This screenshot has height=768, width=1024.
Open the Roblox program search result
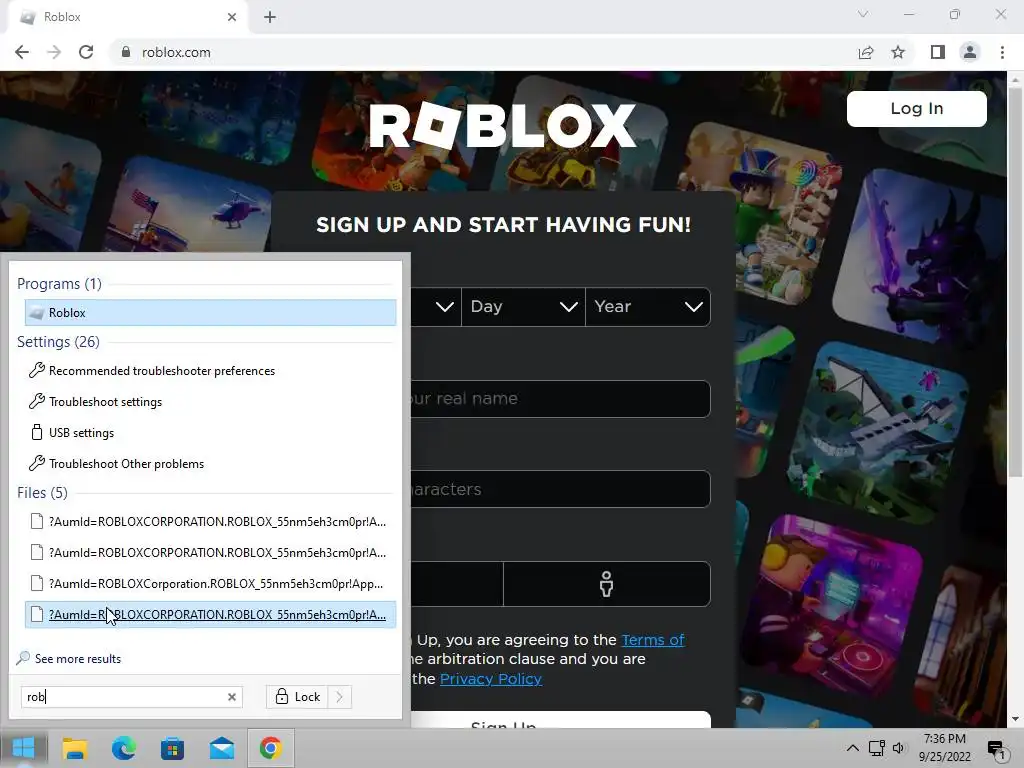(210, 313)
